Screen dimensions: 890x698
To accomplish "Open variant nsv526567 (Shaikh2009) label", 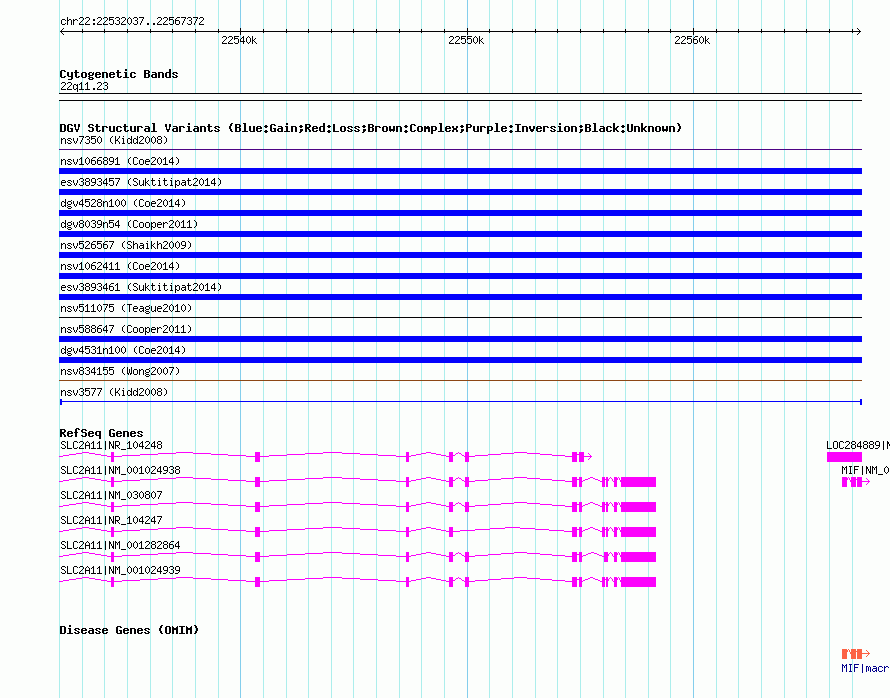I will 126,245.
